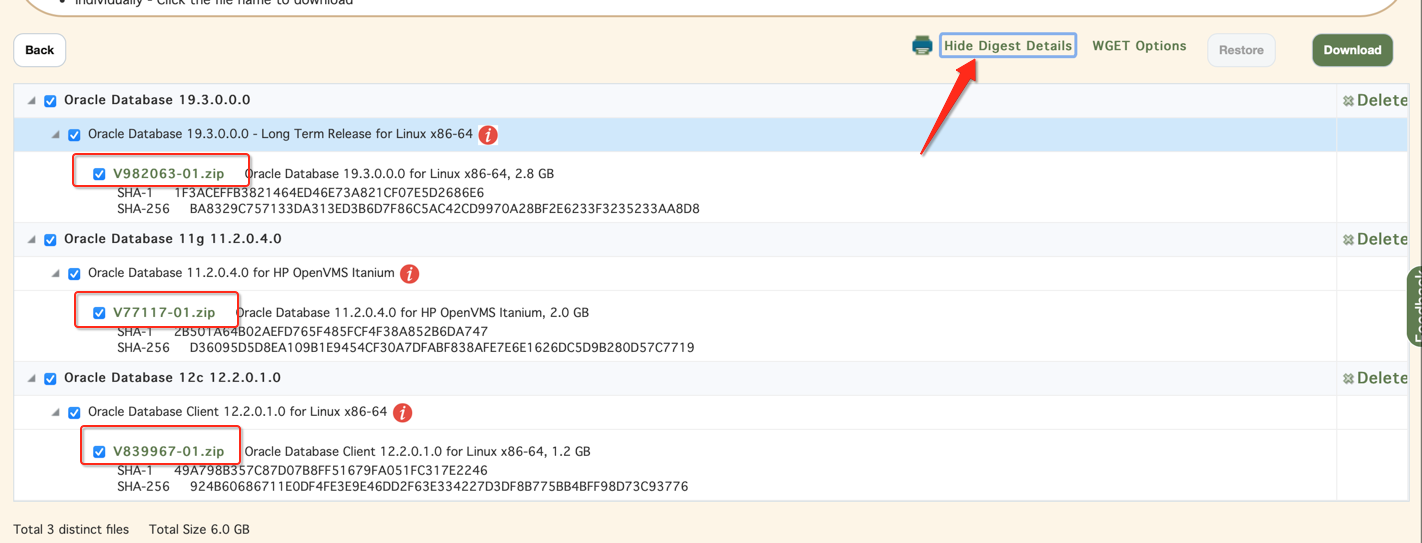Image resolution: width=1422 pixels, height=543 pixels.
Task: Collapse Long Term Release for Linux x86-64 node
Action: pos(55,135)
